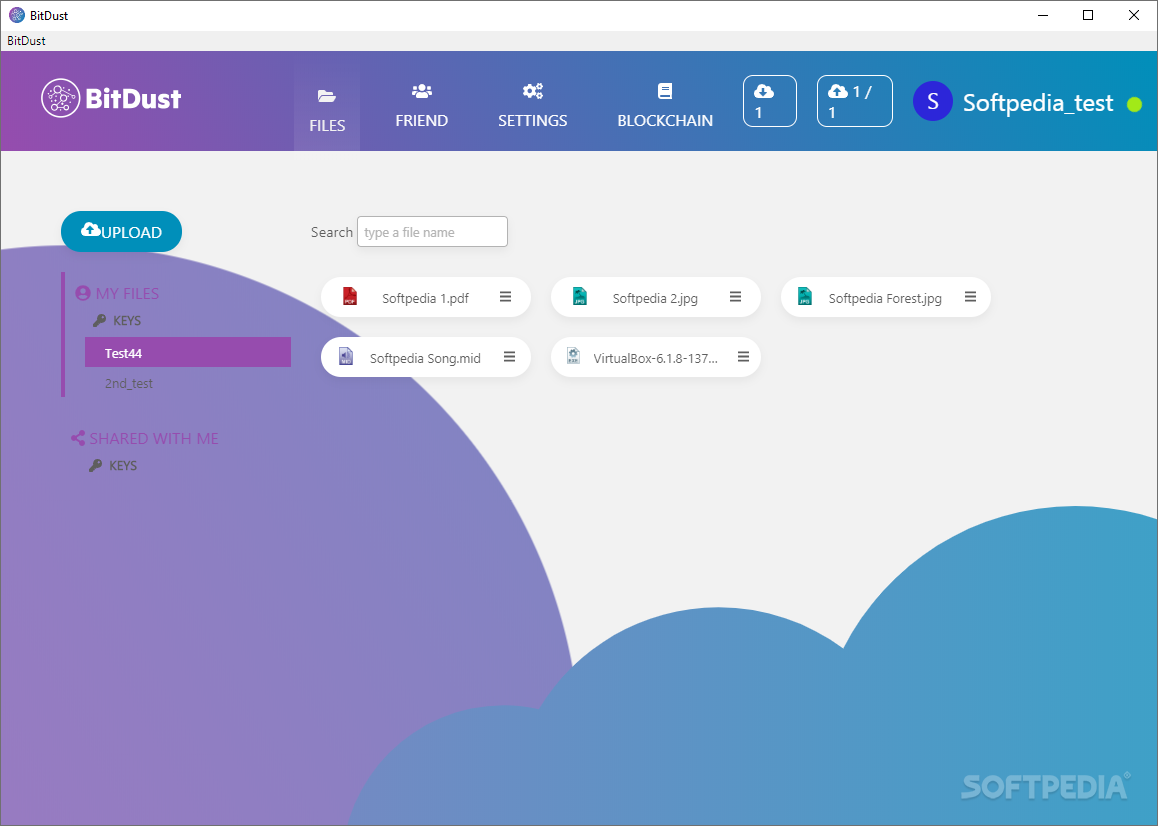
Task: Click MID icon of Softpedia Song.mid
Action: (x=346, y=357)
